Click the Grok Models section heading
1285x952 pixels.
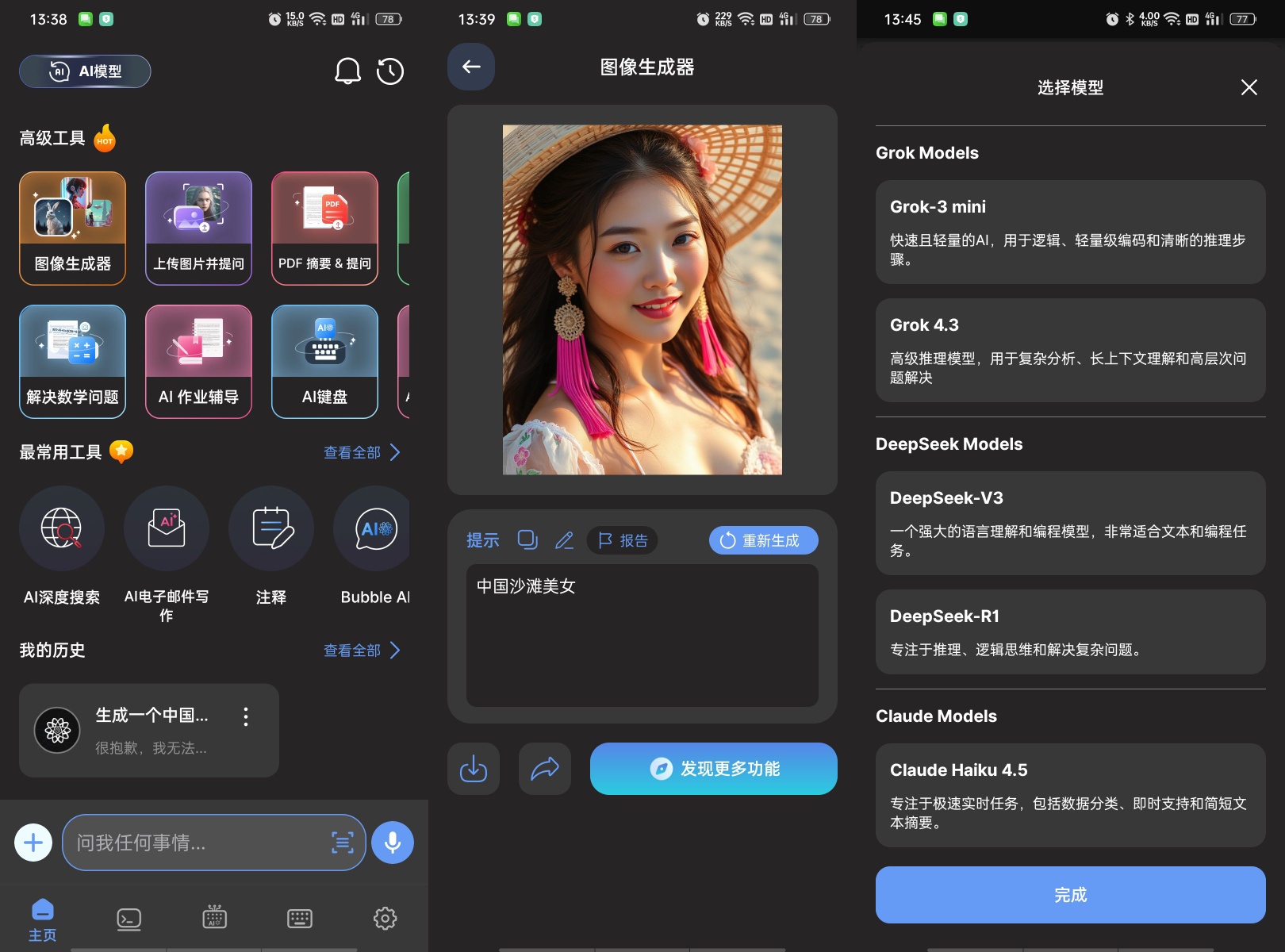coord(927,153)
